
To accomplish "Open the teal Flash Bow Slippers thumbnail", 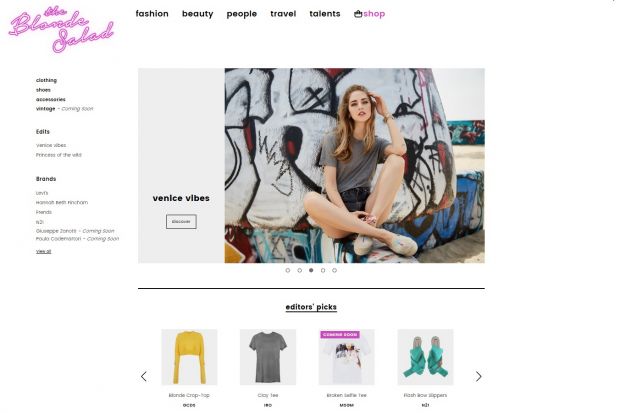I will pos(425,357).
